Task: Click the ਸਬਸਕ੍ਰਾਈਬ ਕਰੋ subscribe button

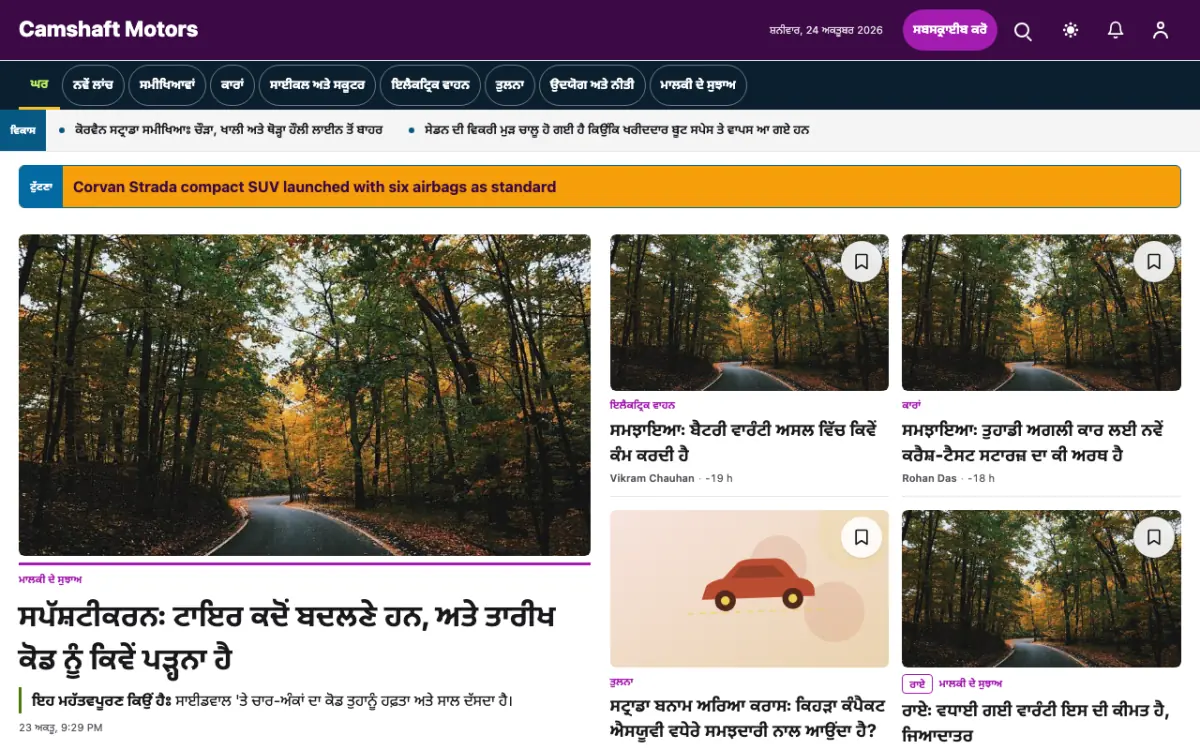Action: pos(950,30)
